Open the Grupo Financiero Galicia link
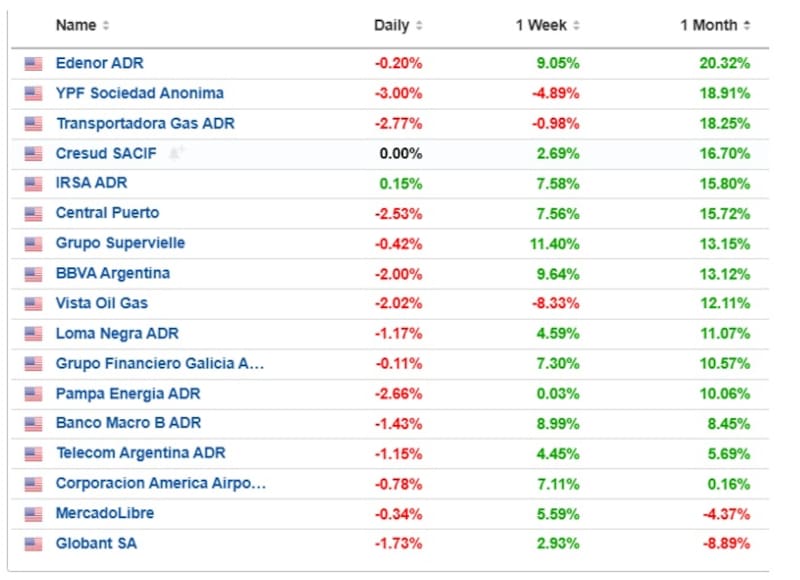800x580 pixels. [159, 364]
